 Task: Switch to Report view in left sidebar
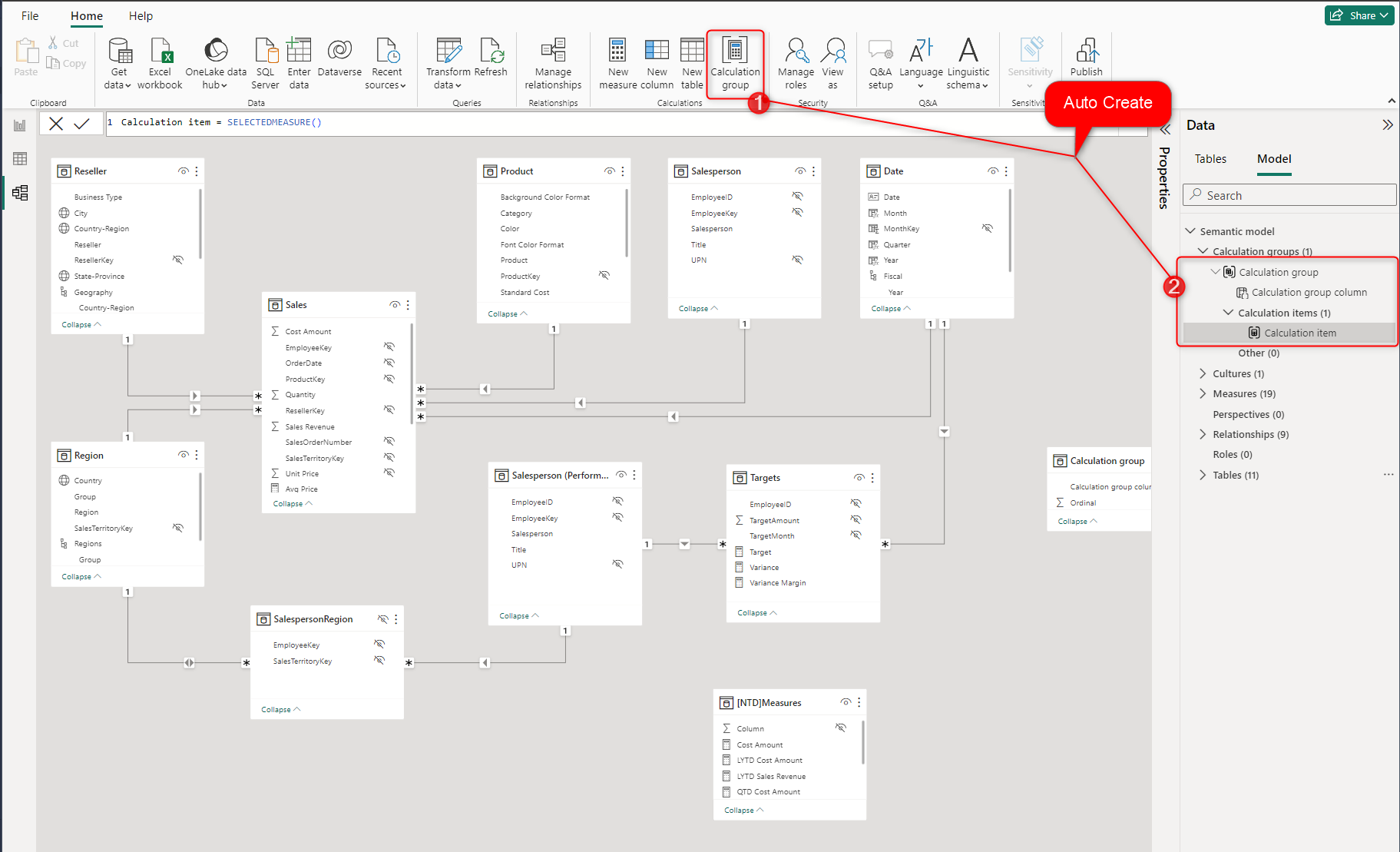pyautogui.click(x=20, y=125)
